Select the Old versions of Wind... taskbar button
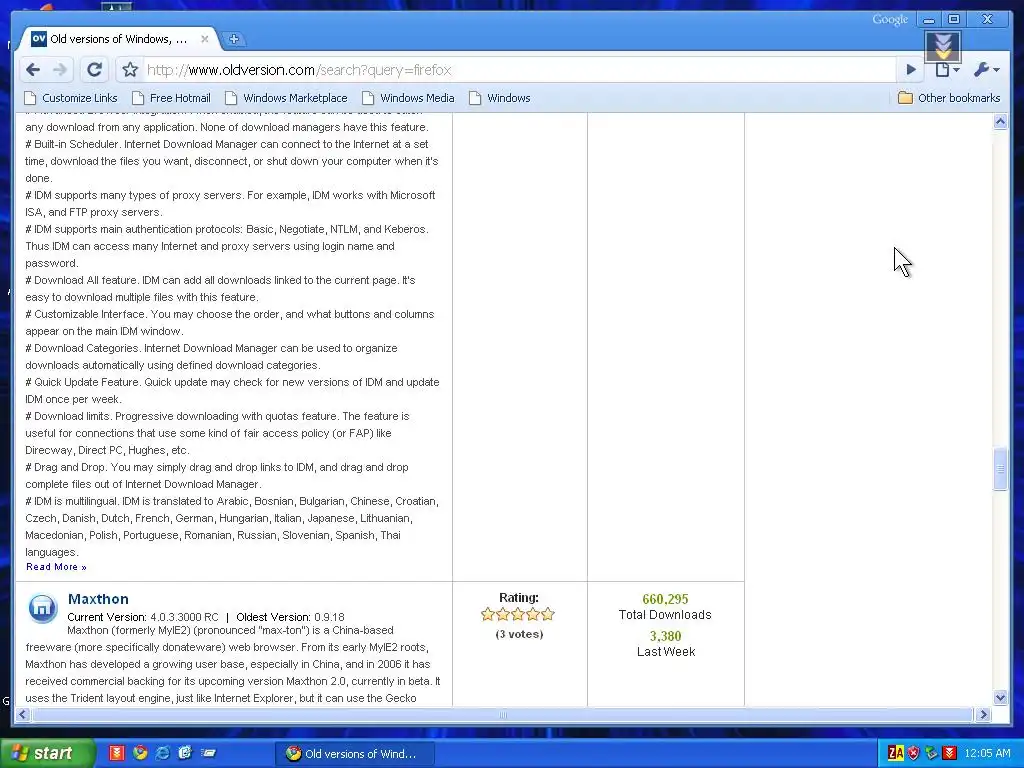This screenshot has width=1024, height=768. pyautogui.click(x=356, y=754)
